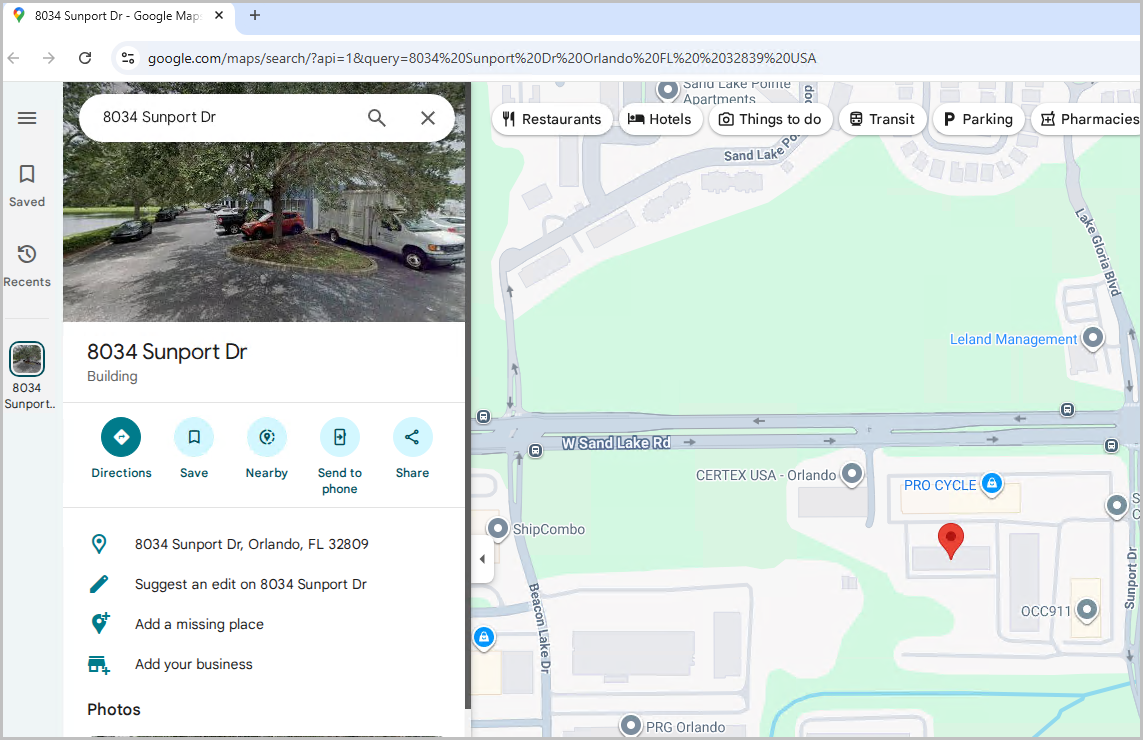Collapse the side panel with arrow
Screen dimensions: 1143x740
pos(482,559)
